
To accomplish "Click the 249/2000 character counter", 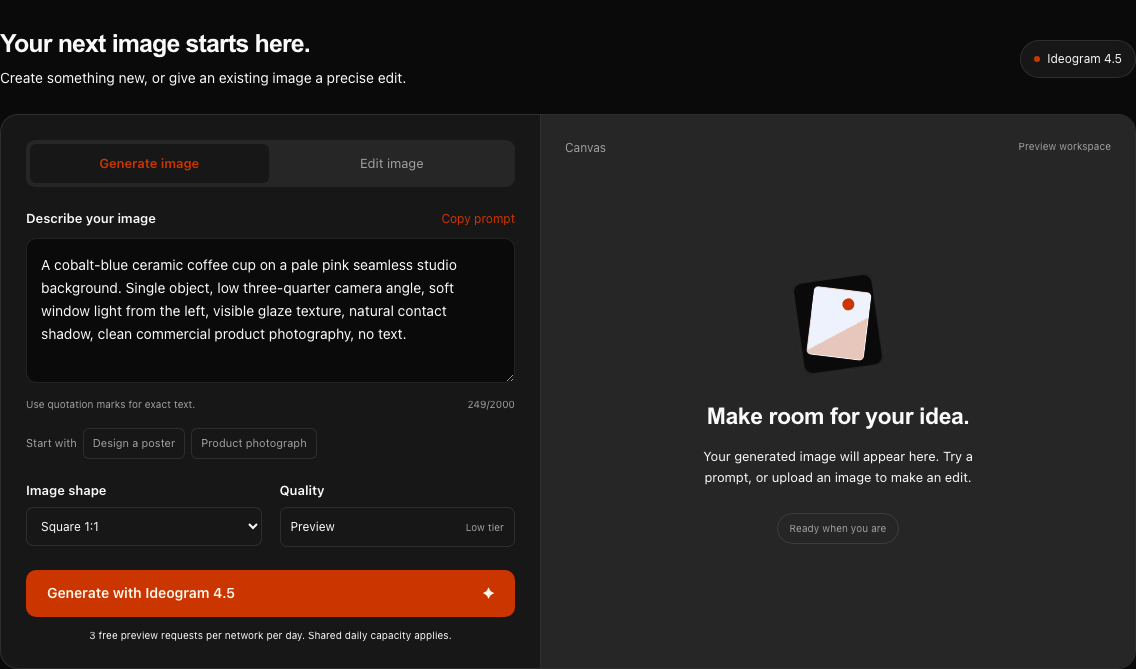I will [491, 404].
